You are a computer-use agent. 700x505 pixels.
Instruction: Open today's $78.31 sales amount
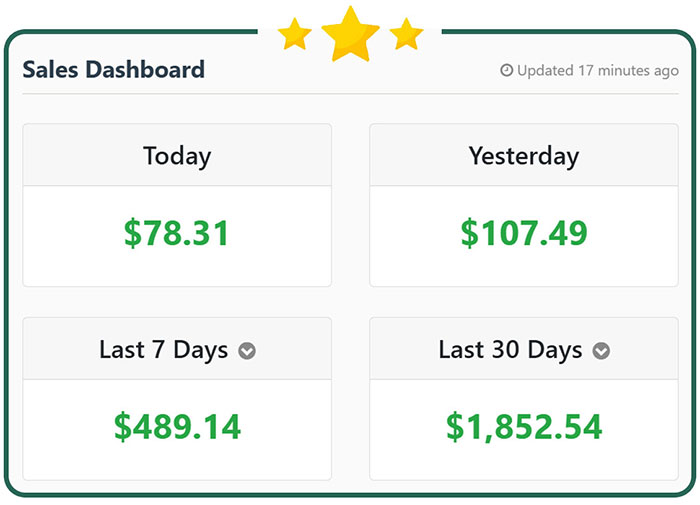(177, 233)
